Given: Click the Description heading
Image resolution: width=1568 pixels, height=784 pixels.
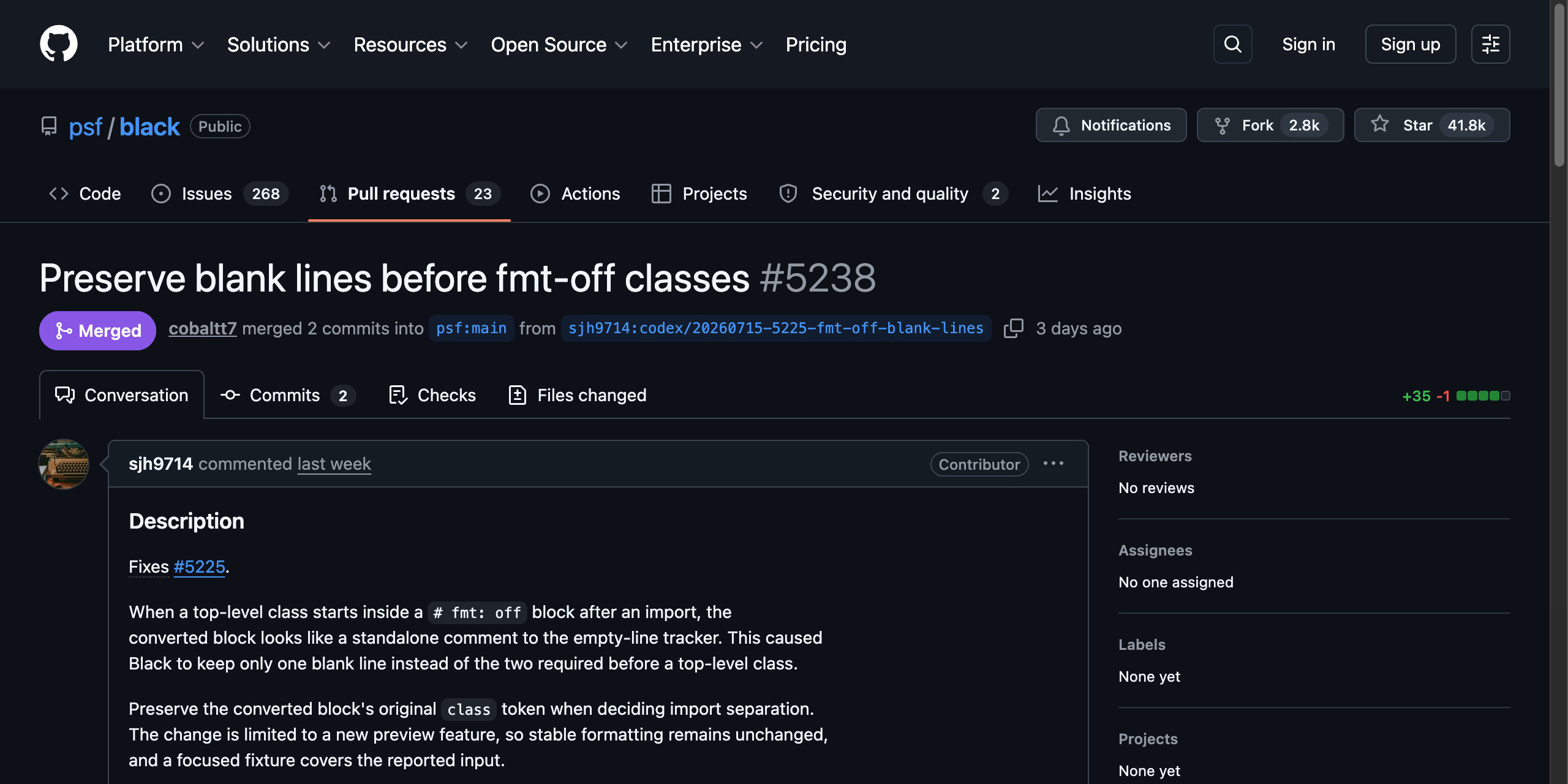Looking at the screenshot, I should [x=186, y=521].
